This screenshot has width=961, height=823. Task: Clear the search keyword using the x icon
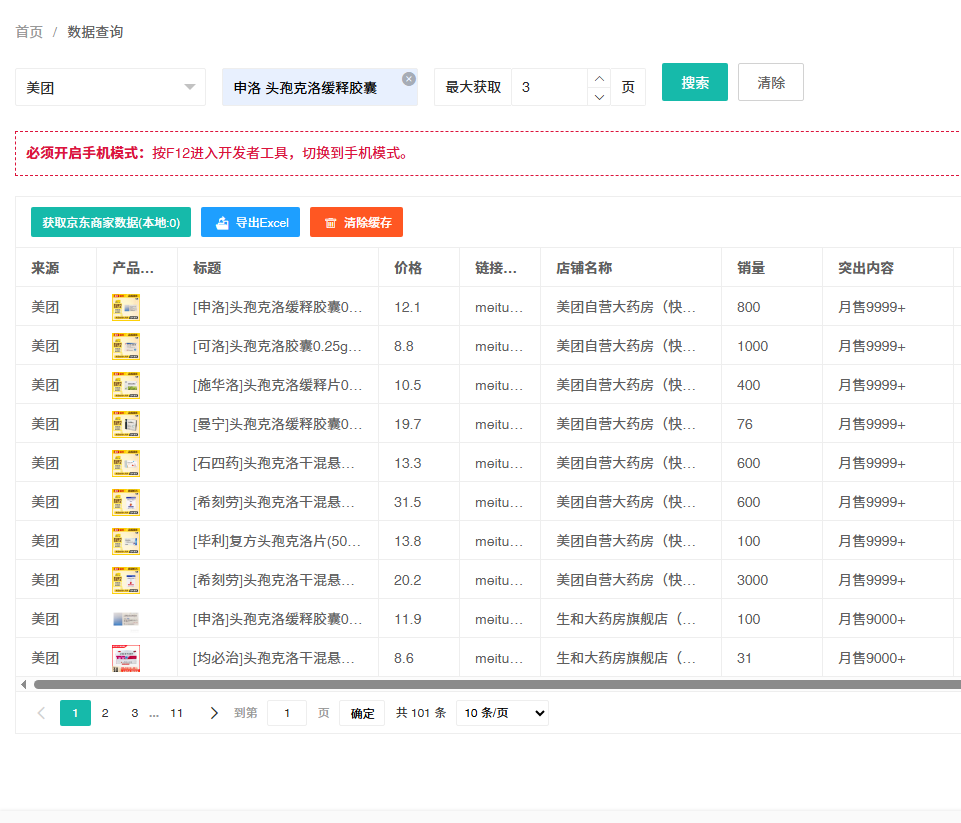(409, 79)
